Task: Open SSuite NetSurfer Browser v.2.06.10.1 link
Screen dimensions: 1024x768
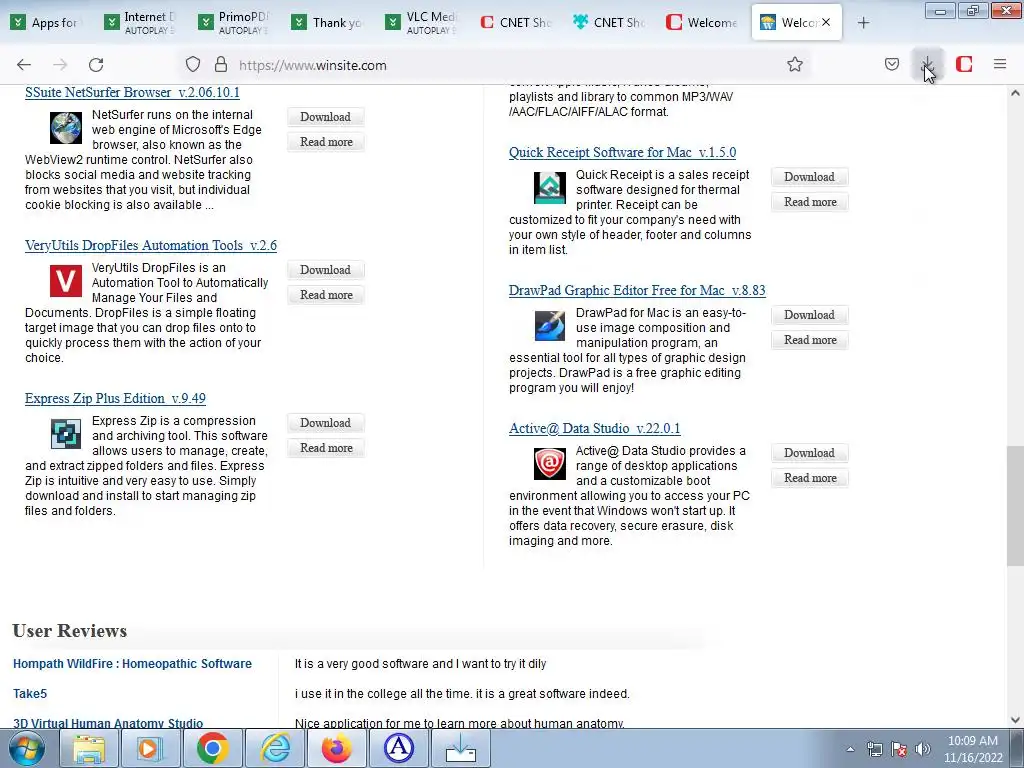Action: coord(132,92)
